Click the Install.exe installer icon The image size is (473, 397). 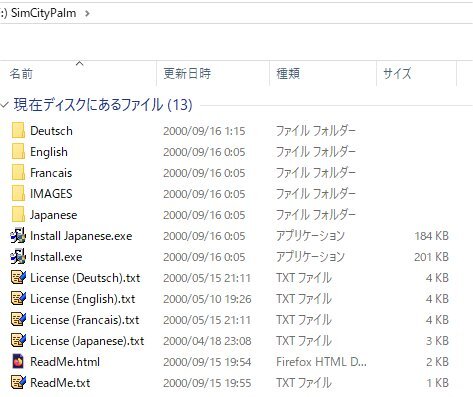tap(18, 257)
